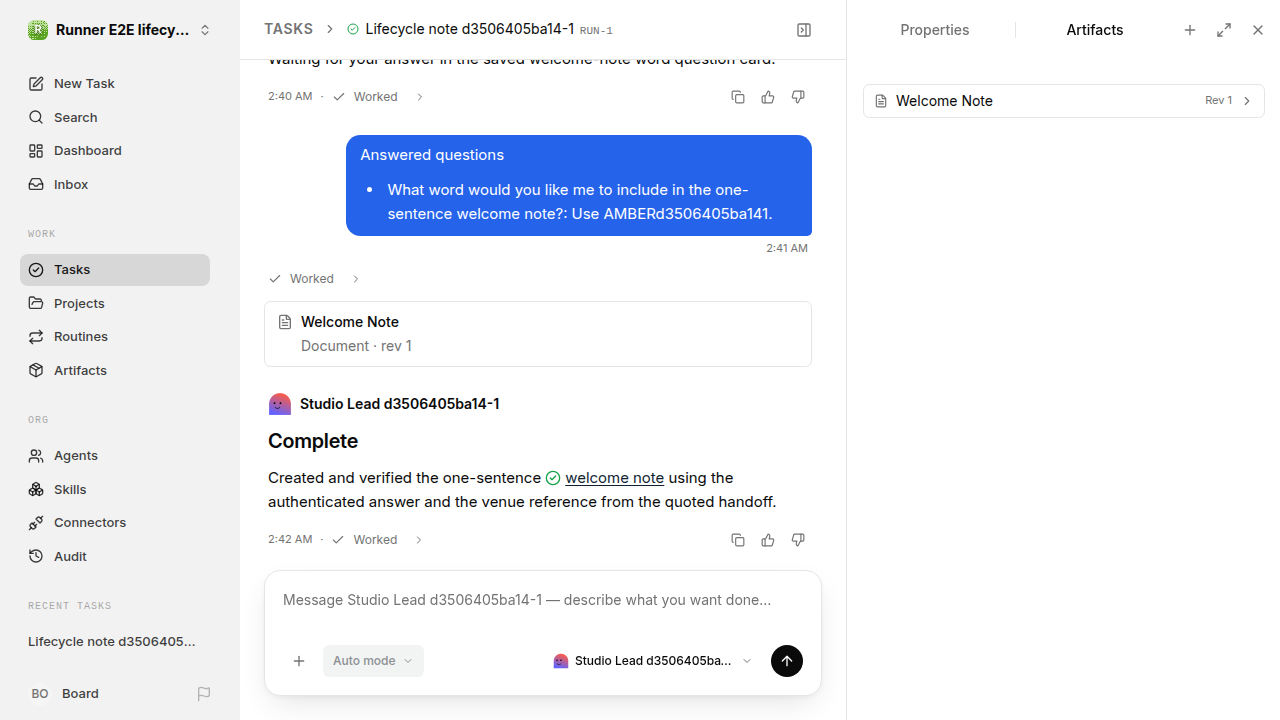Viewport: 1280px width, 720px height.
Task: Toggle the side panel icon in header
Action: pyautogui.click(x=804, y=30)
